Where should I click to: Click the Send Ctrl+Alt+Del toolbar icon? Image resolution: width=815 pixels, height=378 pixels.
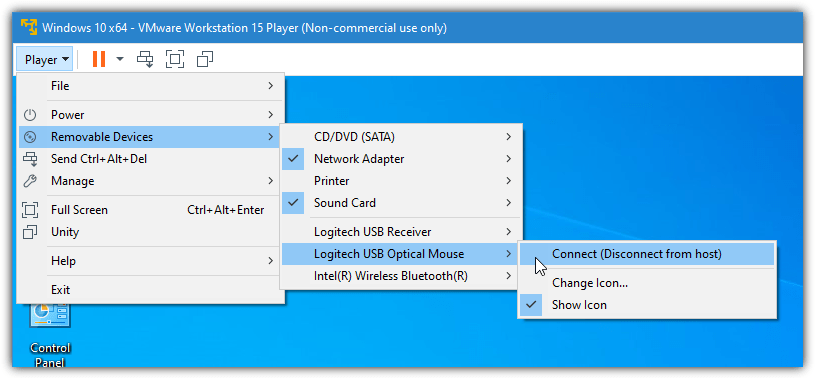[x=145, y=59]
